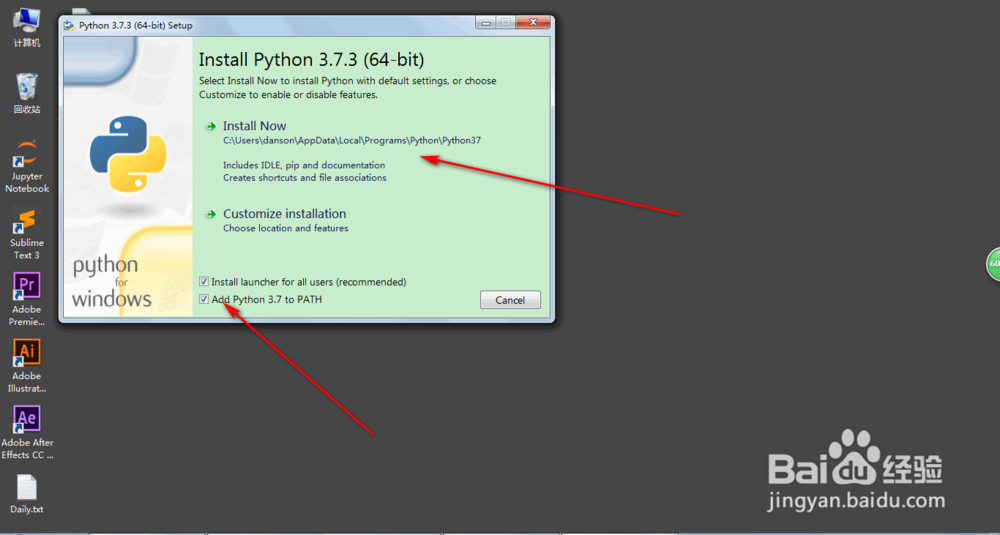Select the Adobe Illustrator desktop shortcut
This screenshot has width=1000, height=535.
click(x=27, y=366)
